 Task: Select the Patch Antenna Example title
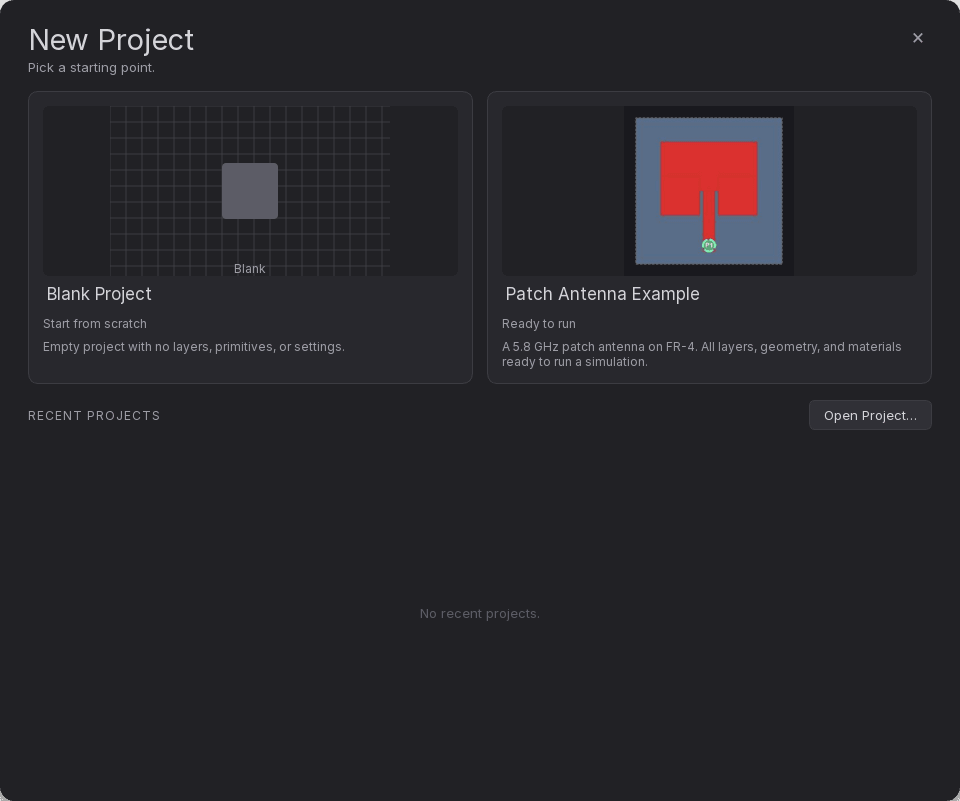coord(602,294)
